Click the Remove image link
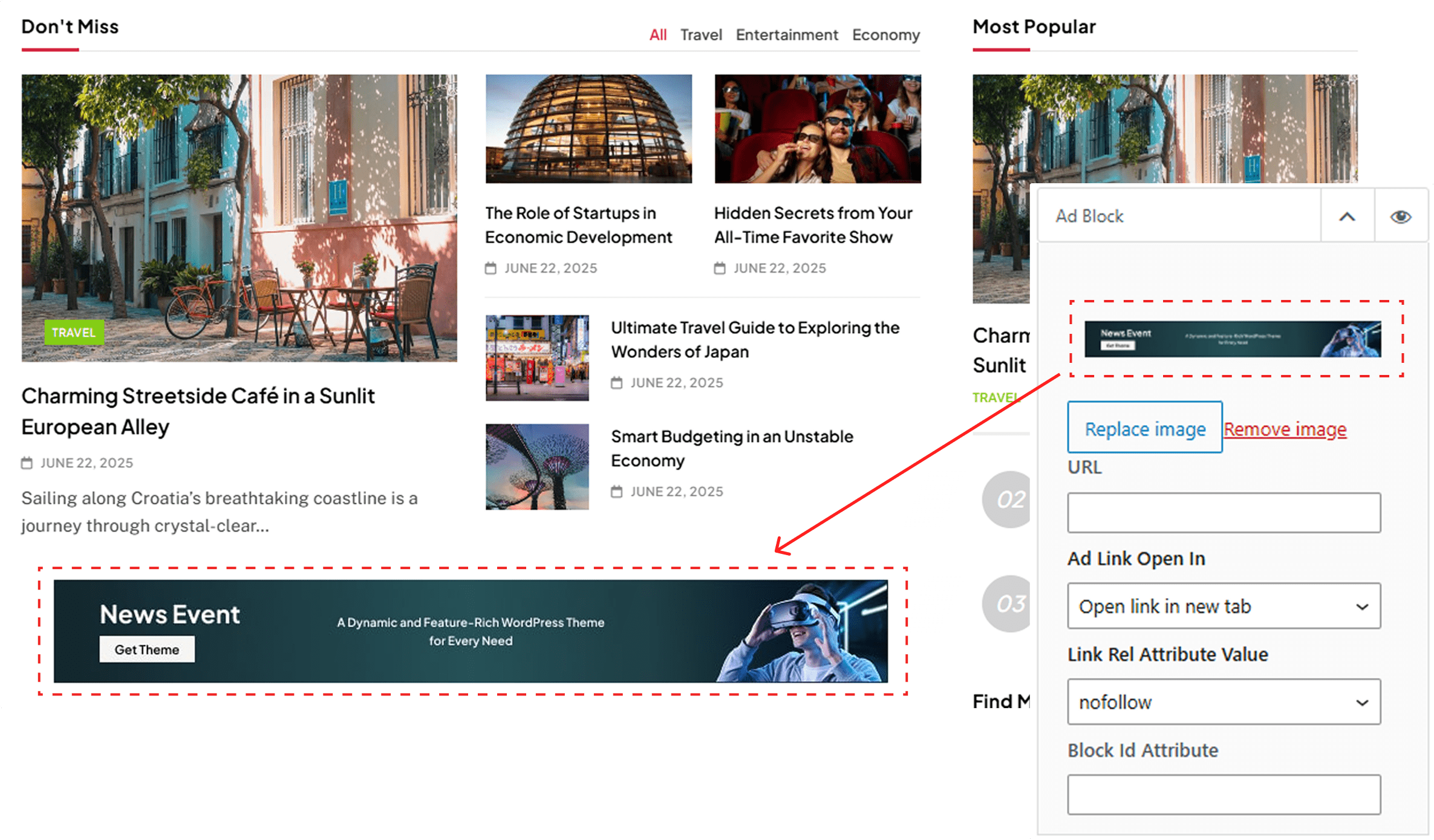 1285,429
